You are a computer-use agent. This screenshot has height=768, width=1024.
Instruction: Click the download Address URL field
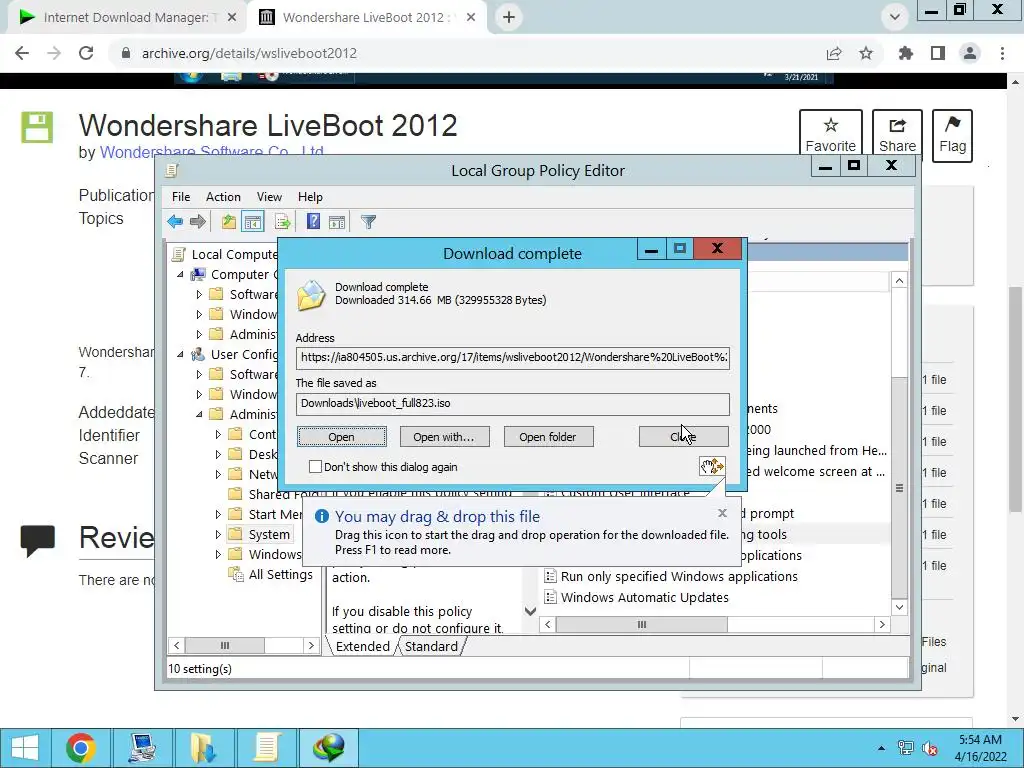[512, 357]
